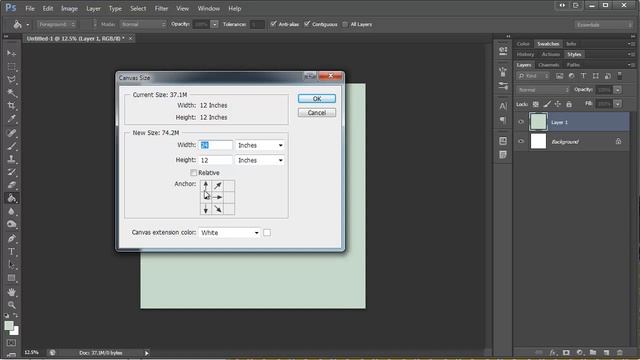Open the fill source Foreground dropdown

pyautogui.click(x=57, y=24)
